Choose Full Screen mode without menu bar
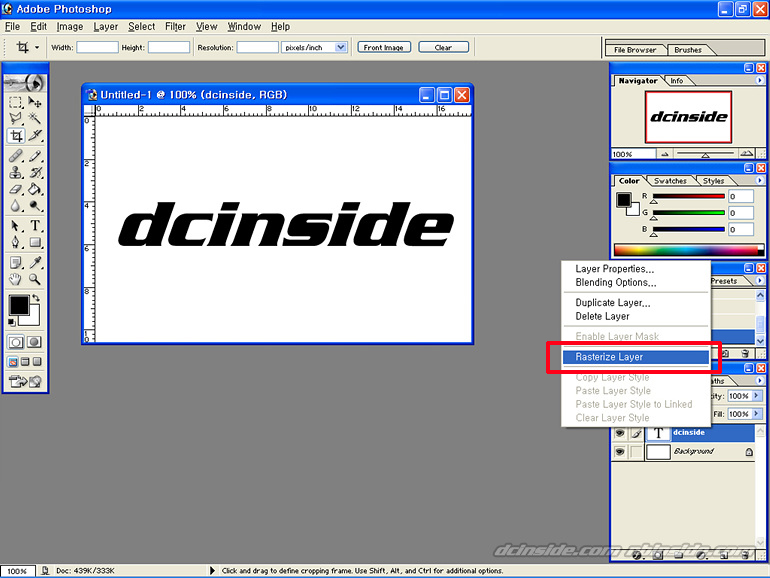The image size is (770, 578). [x=37, y=362]
